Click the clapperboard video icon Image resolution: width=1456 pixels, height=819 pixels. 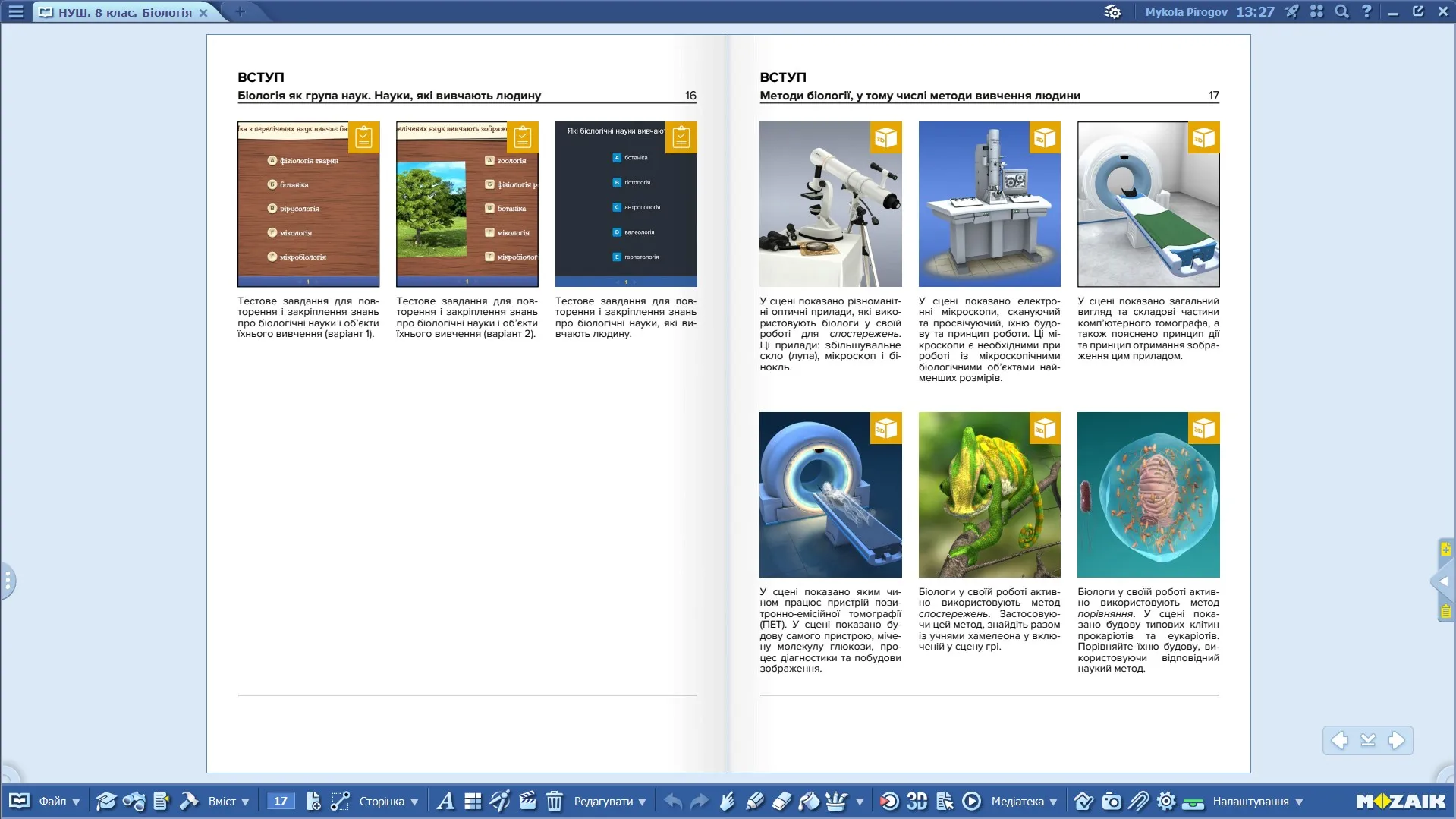pos(527,802)
